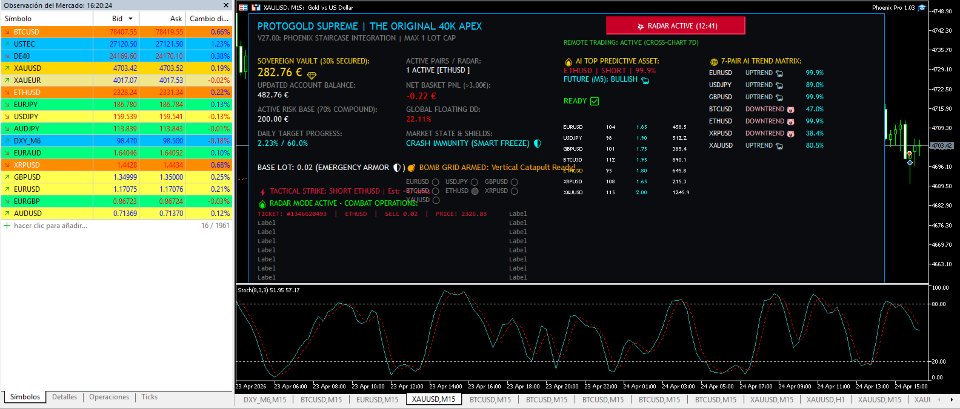Click the GBPUSD bid value 1.34999
The width and height of the screenshot is (960, 409).
click(x=124, y=177)
